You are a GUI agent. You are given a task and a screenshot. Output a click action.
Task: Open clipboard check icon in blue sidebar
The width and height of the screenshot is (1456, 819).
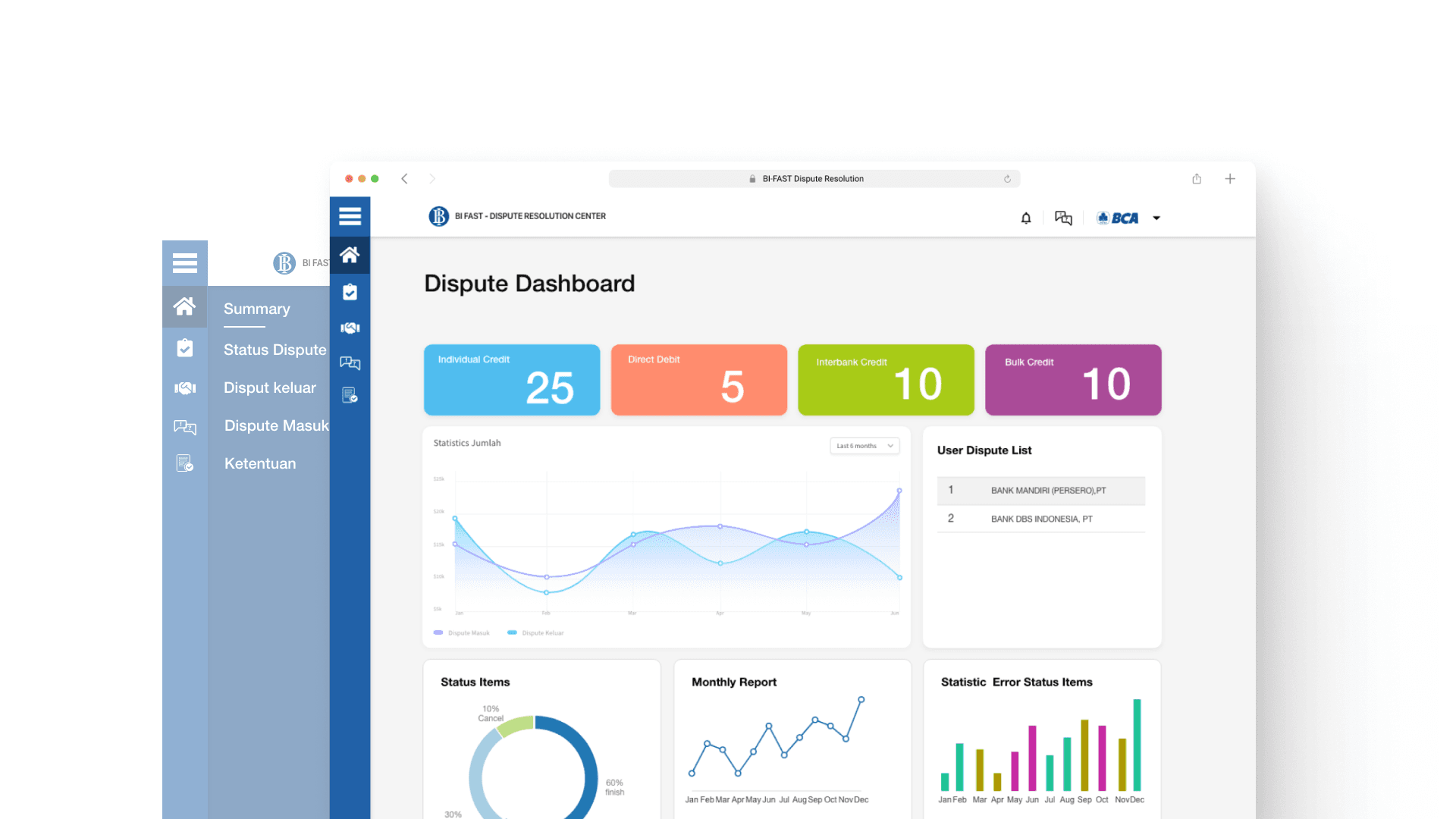pos(350,292)
